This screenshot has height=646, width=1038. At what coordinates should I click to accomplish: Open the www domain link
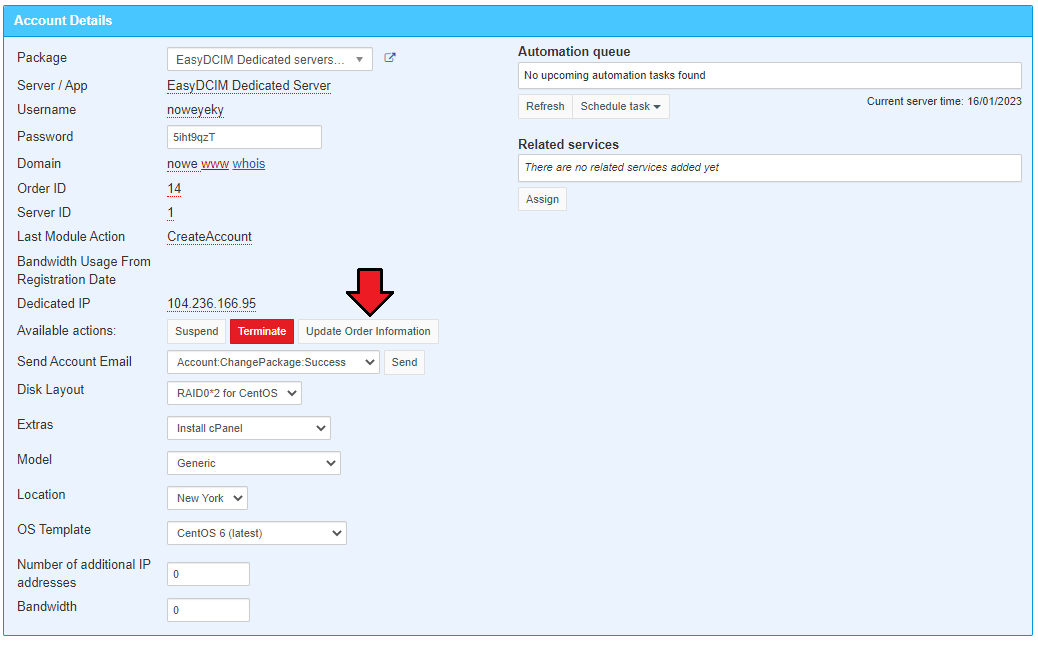(x=214, y=164)
